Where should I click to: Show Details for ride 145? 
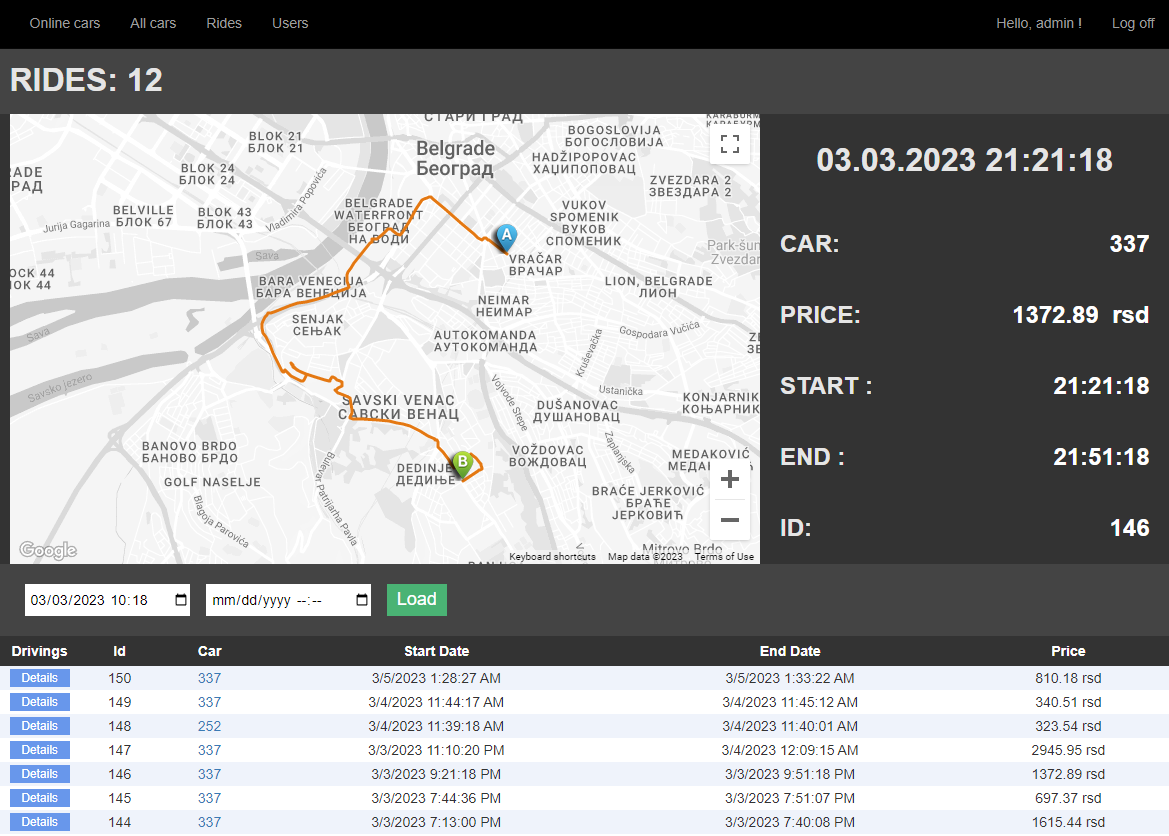point(40,798)
